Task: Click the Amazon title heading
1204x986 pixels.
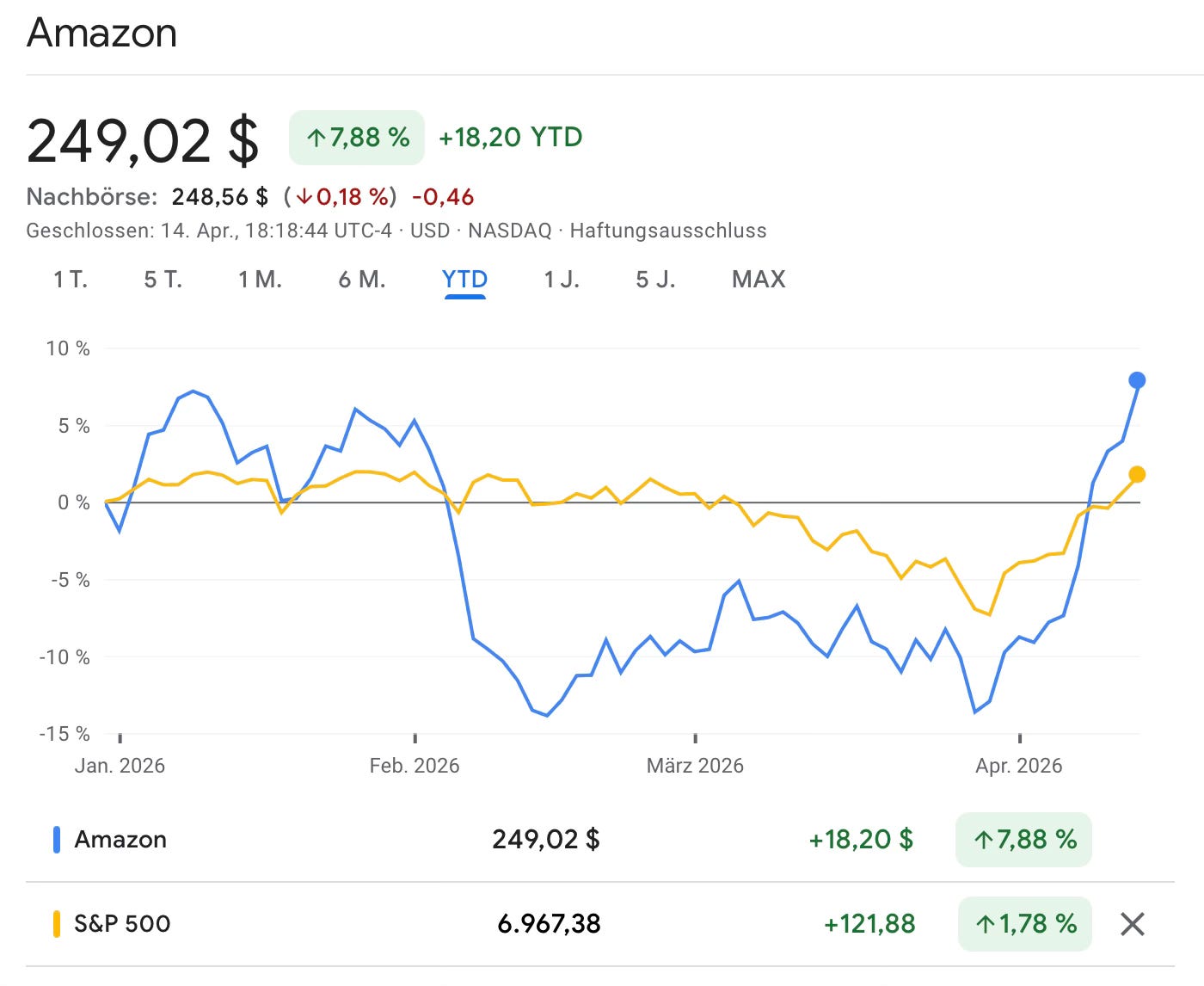Action: pos(101,33)
